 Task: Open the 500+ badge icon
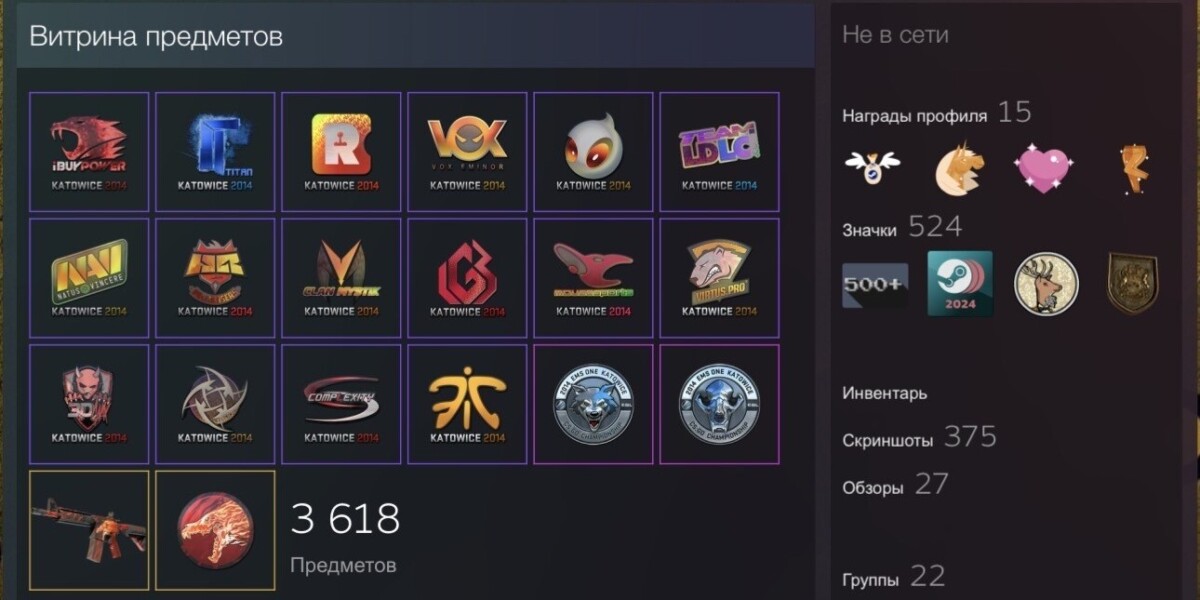point(875,285)
